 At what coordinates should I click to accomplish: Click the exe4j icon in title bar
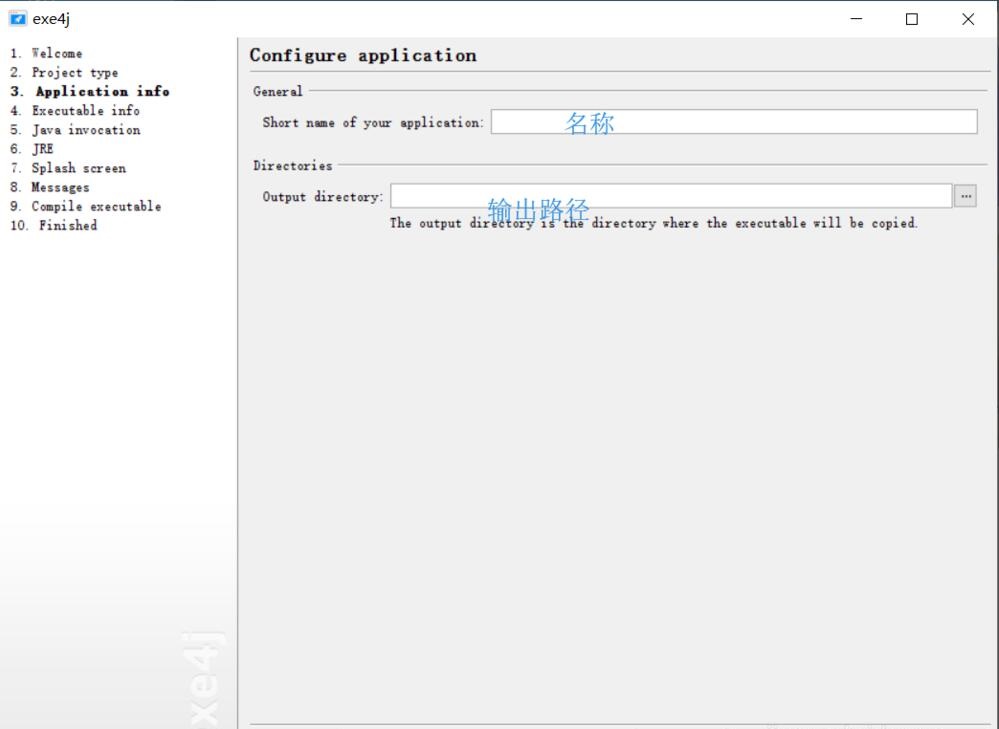click(x=18, y=19)
